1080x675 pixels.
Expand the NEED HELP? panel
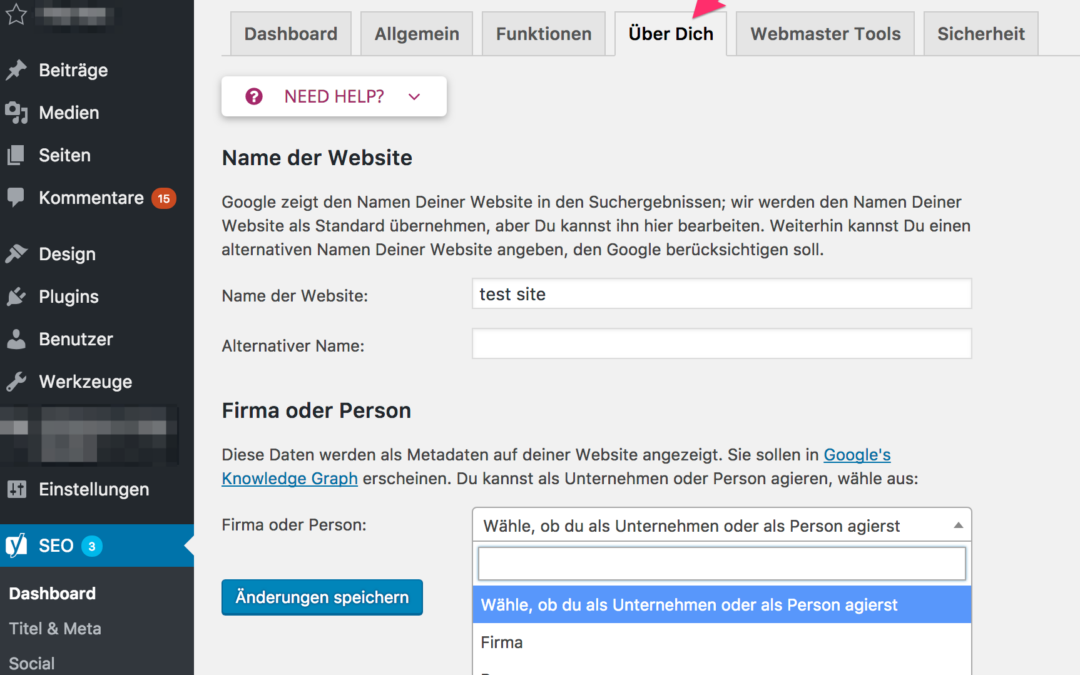(334, 97)
